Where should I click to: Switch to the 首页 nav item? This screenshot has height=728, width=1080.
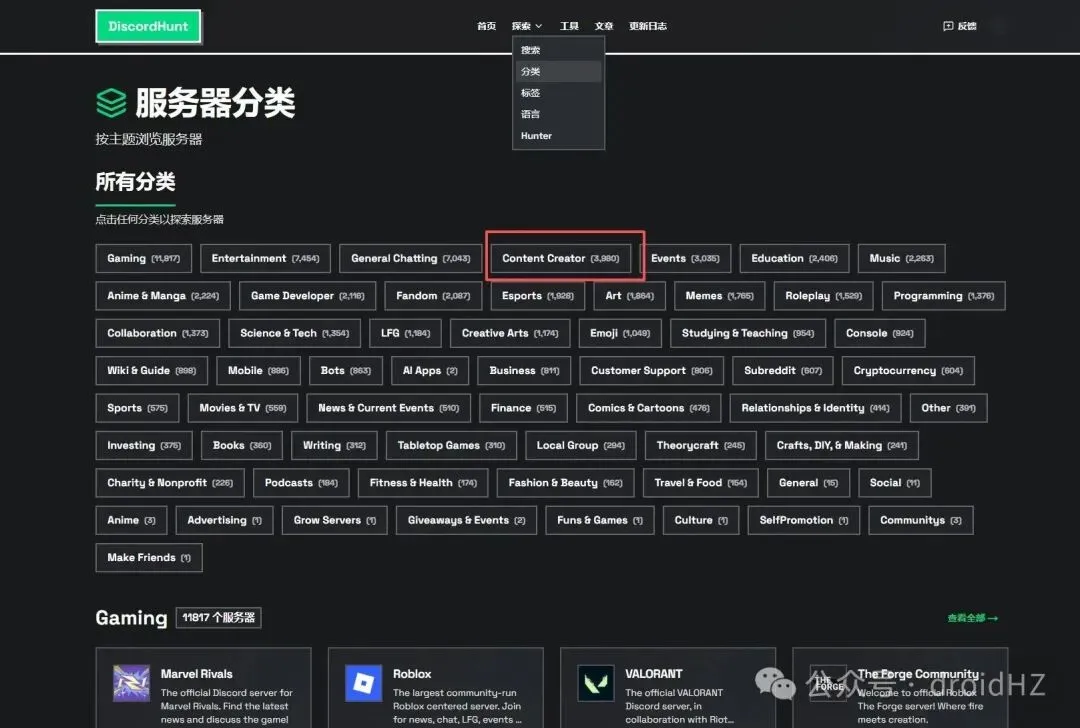coord(486,26)
